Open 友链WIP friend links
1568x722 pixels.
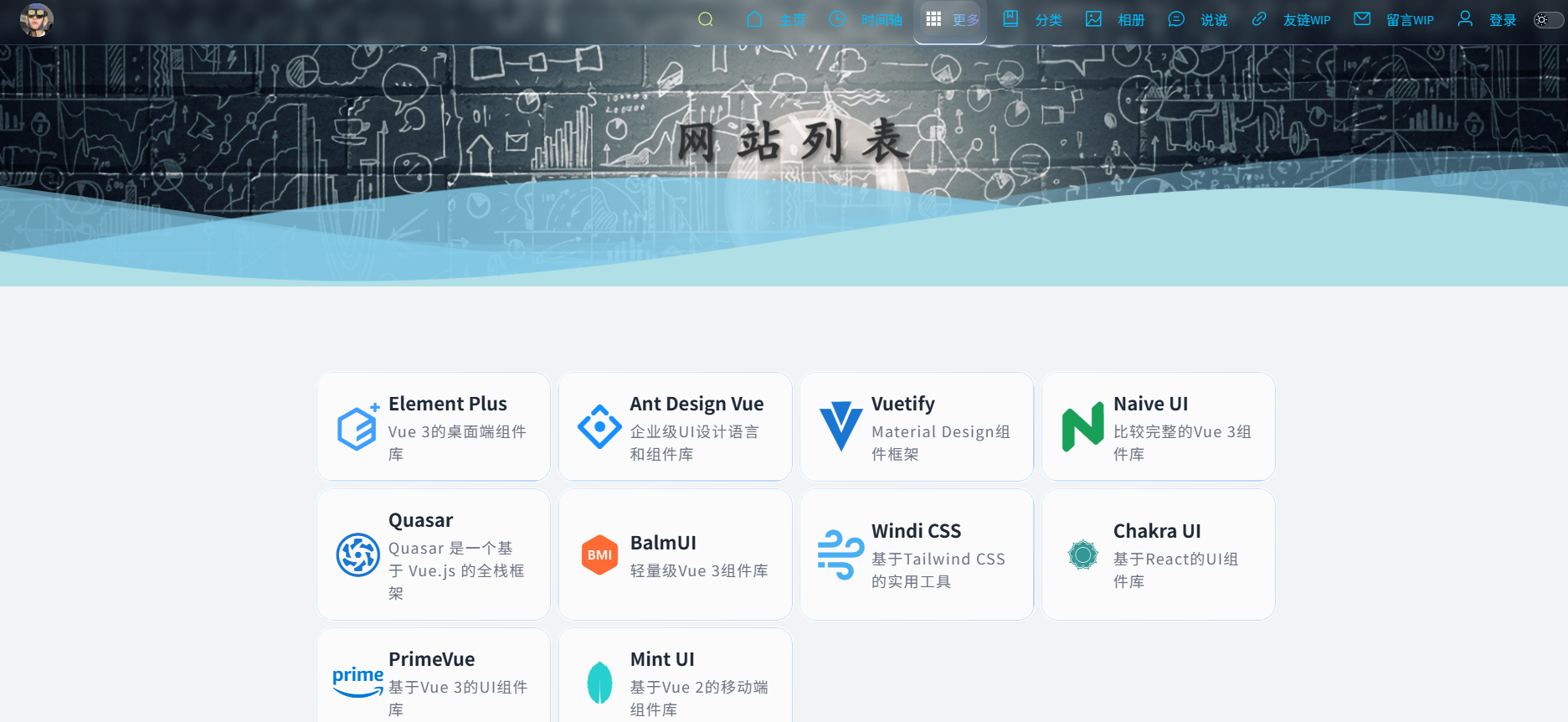point(1307,20)
